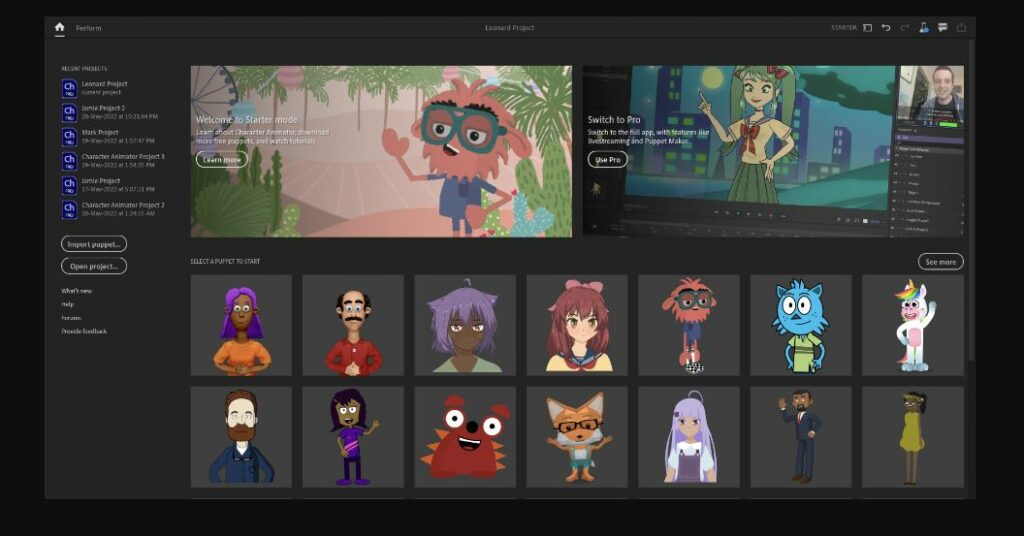
Task: Select the waving man in suit puppet
Action: tap(801, 437)
